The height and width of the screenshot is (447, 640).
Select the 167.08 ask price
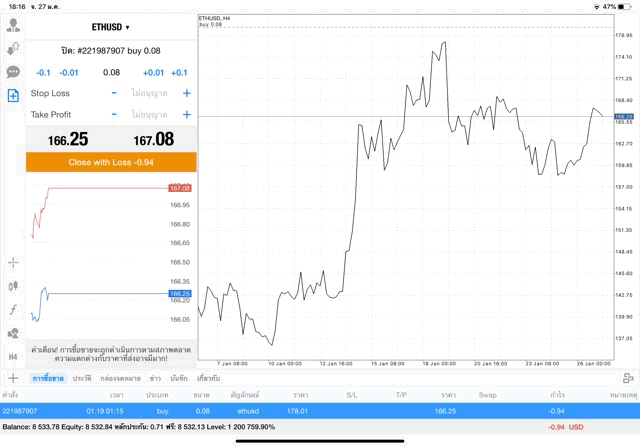154,140
